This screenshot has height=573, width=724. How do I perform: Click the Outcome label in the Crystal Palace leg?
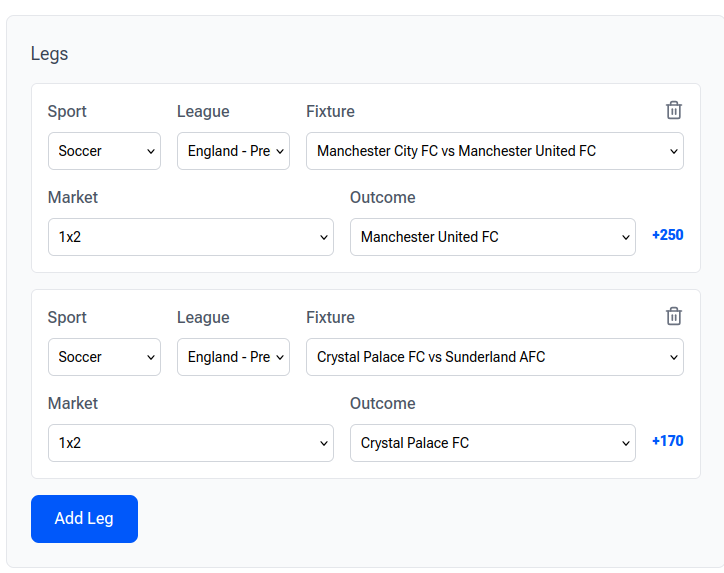tap(382, 404)
